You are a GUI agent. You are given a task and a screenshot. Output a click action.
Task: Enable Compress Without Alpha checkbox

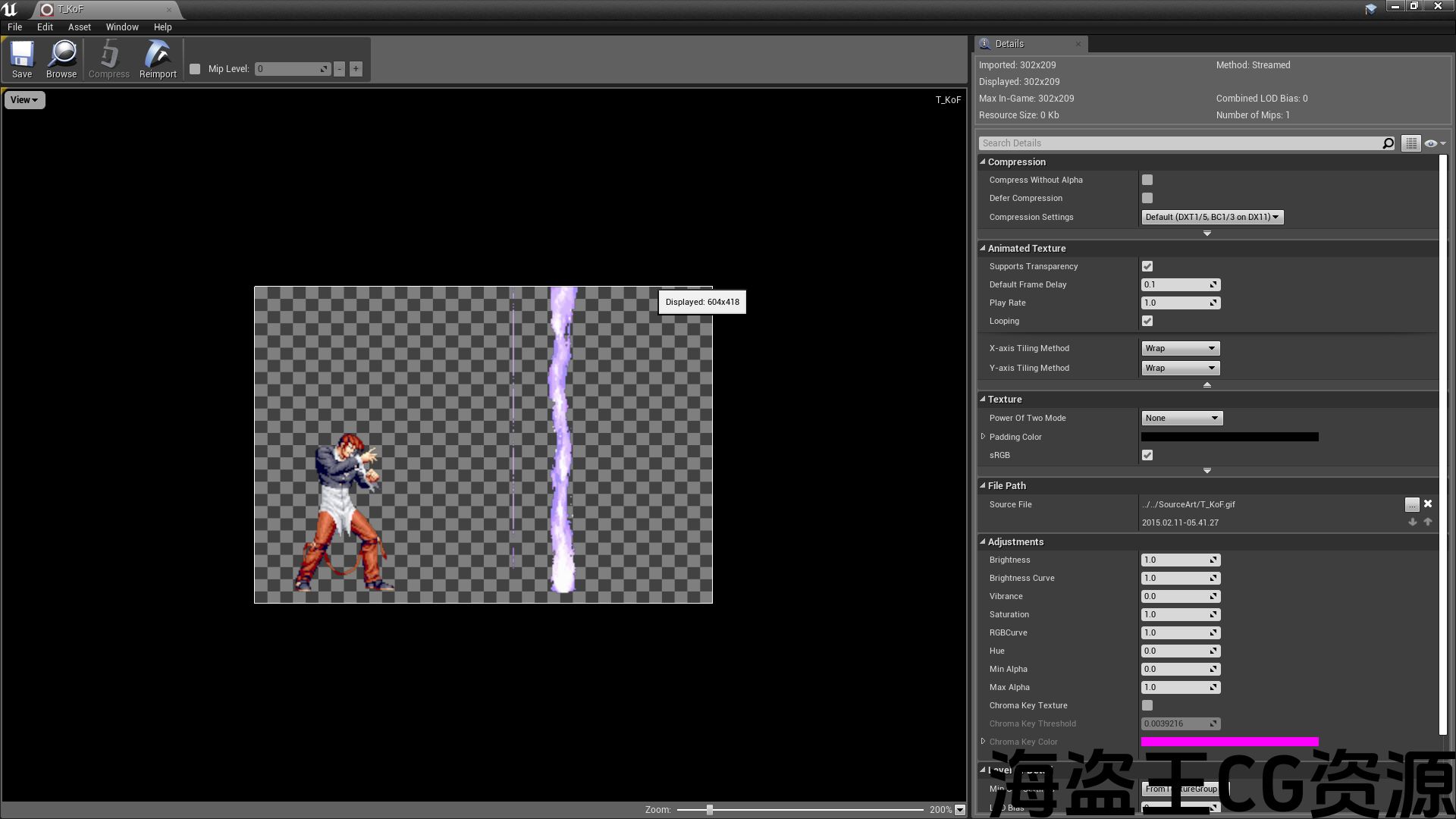tap(1147, 180)
